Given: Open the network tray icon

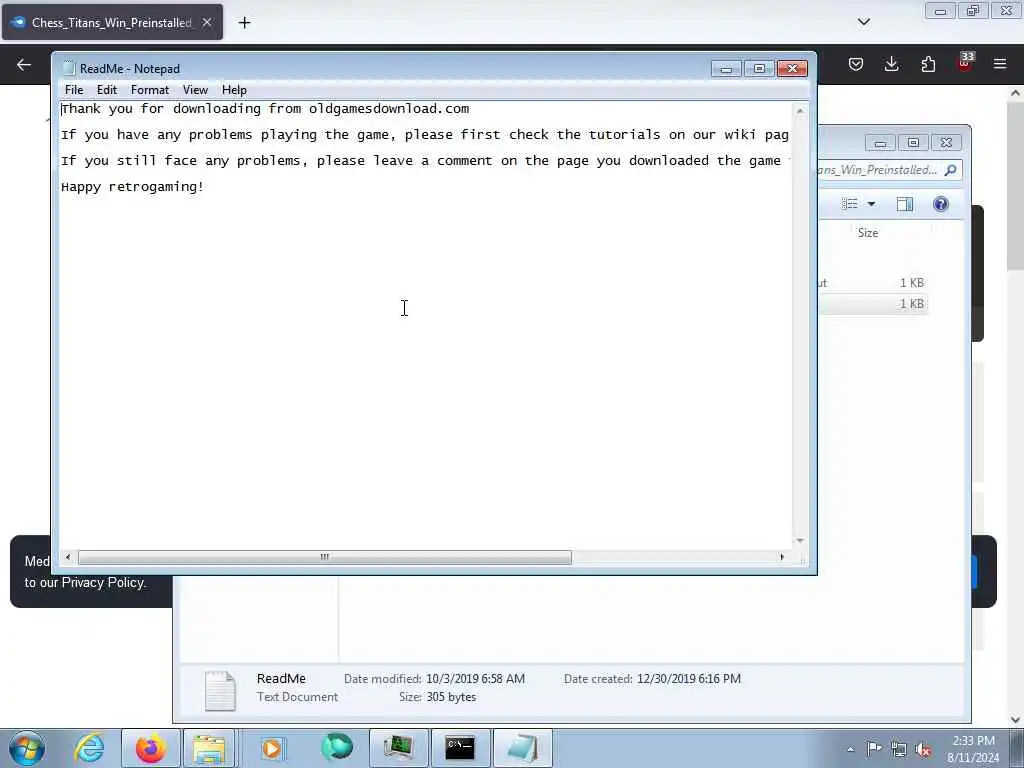Looking at the screenshot, I should 899,749.
